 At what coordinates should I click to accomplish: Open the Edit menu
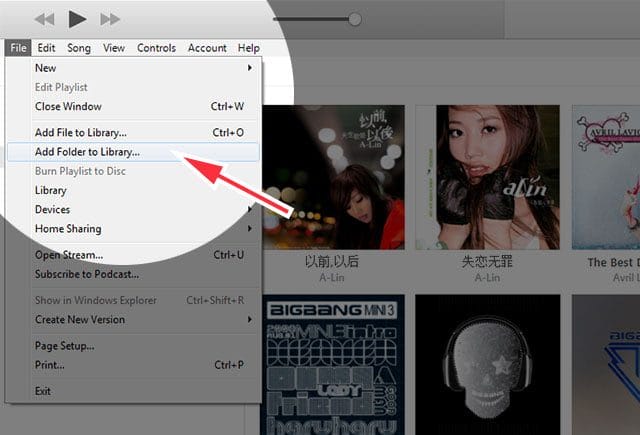(x=46, y=48)
